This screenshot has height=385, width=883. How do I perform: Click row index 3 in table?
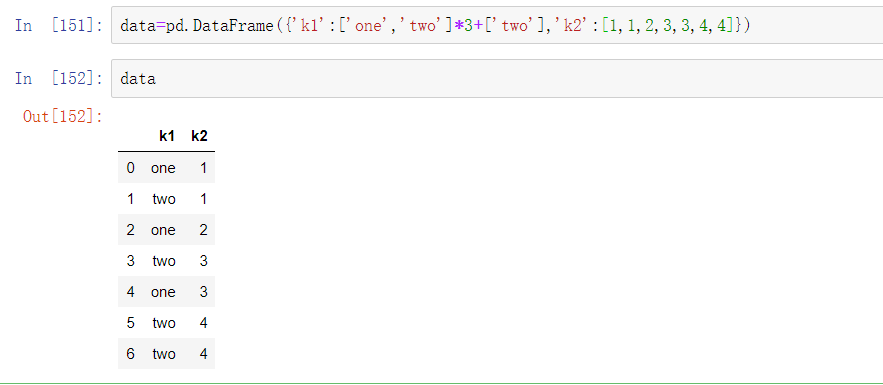(x=131, y=261)
